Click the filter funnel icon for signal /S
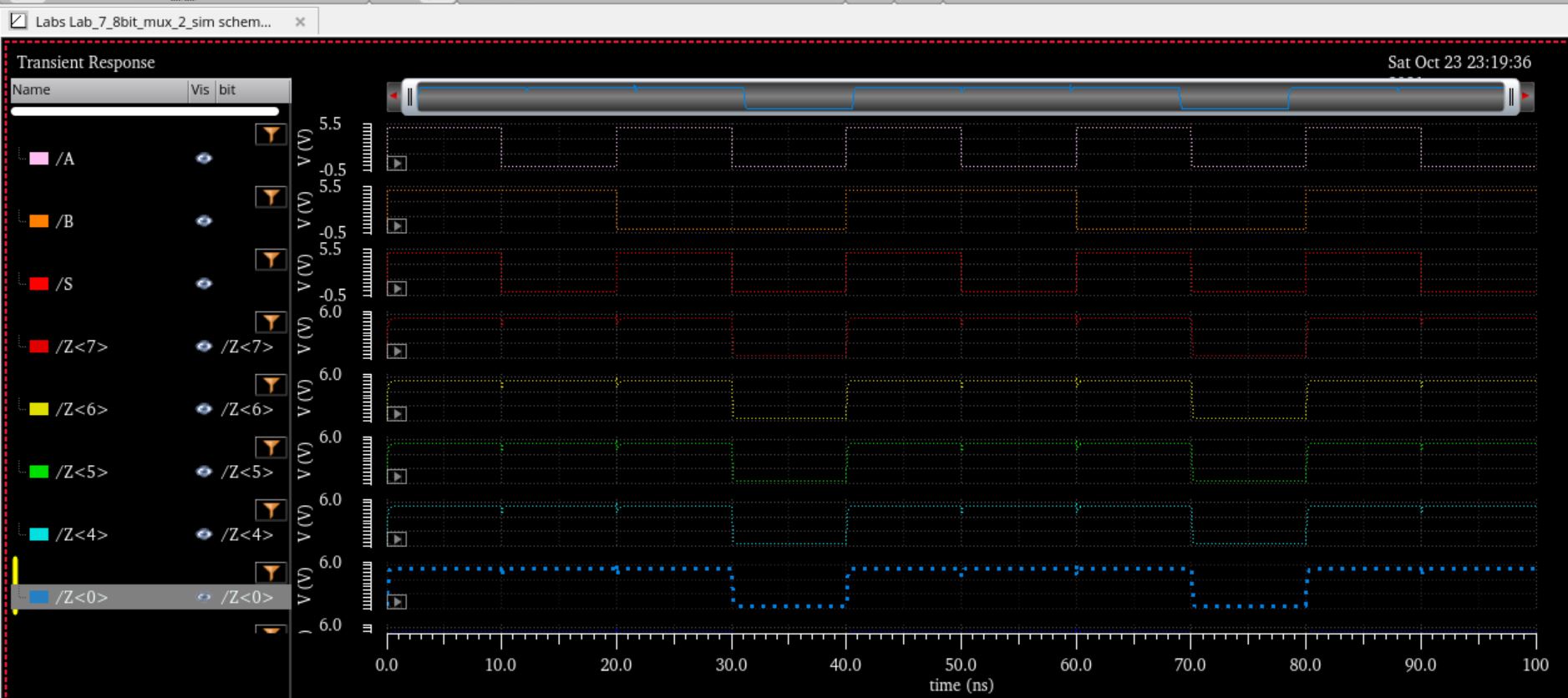The image size is (1568, 698). [271, 260]
